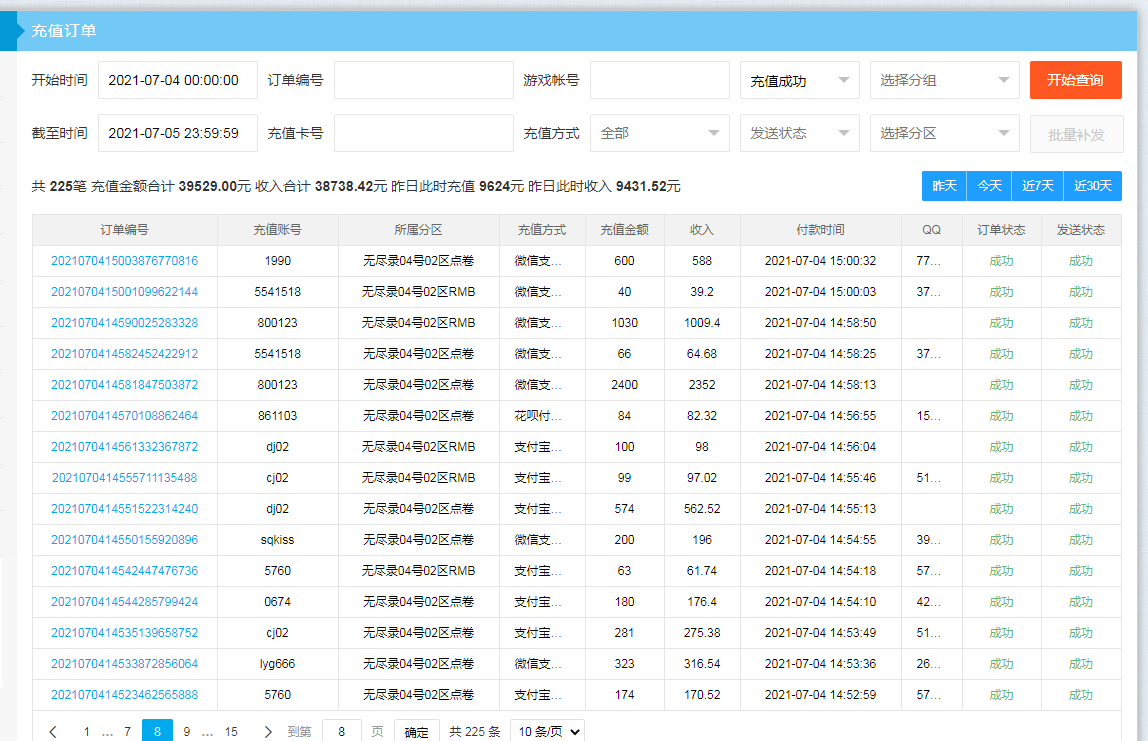
Task: Open the 充值成功 status dropdown
Action: [x=800, y=81]
